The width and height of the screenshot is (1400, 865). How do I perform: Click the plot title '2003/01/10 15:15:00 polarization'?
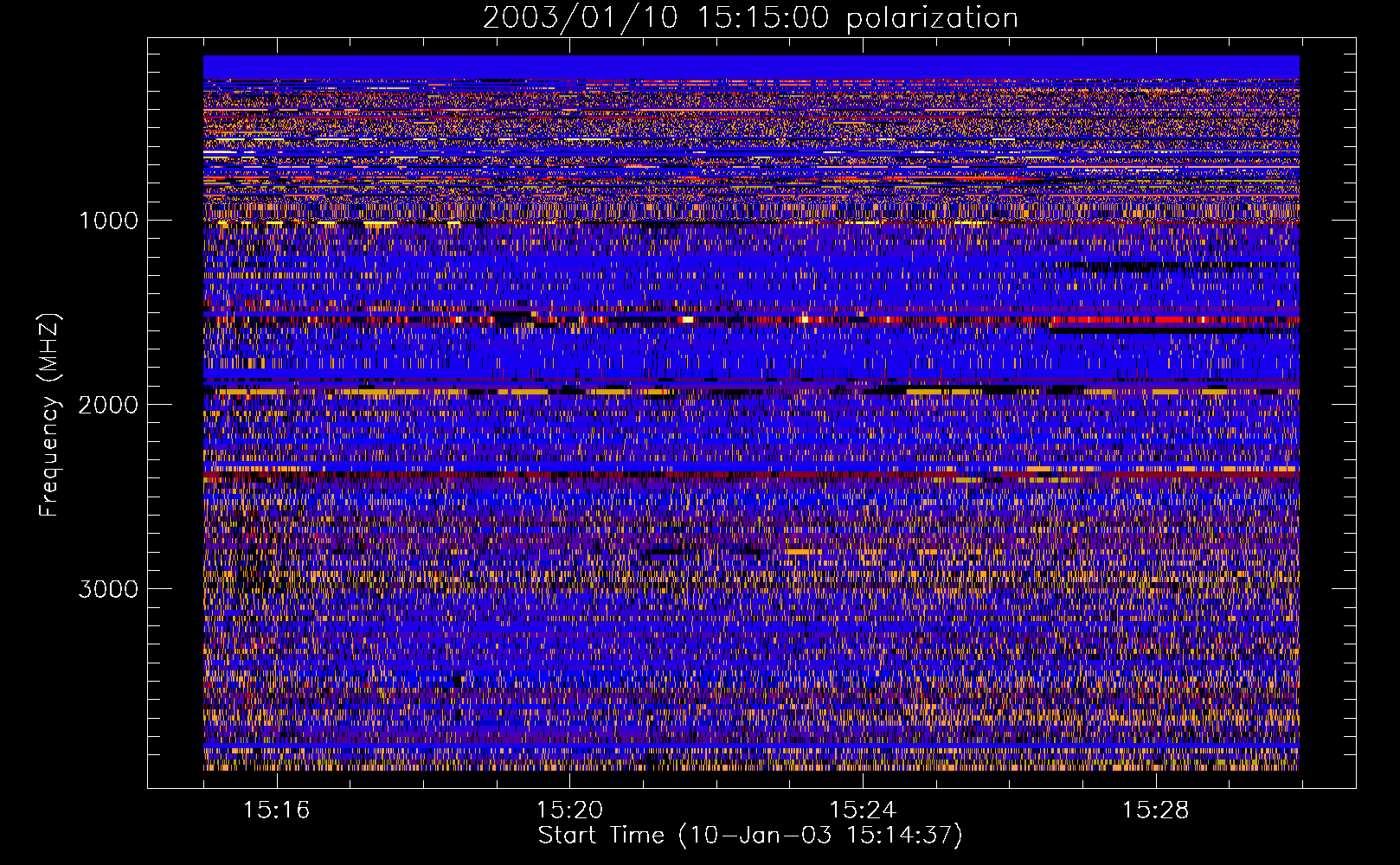(x=750, y=18)
